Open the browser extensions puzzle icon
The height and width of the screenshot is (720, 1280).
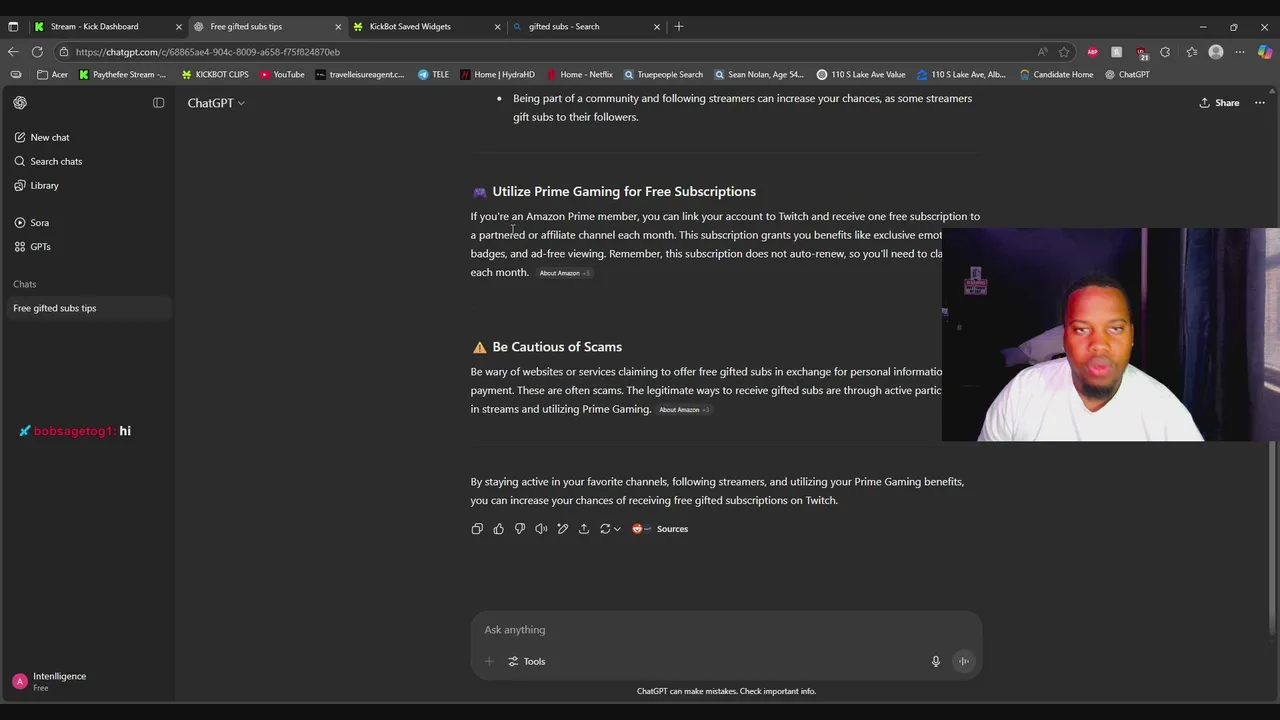(x=1165, y=52)
